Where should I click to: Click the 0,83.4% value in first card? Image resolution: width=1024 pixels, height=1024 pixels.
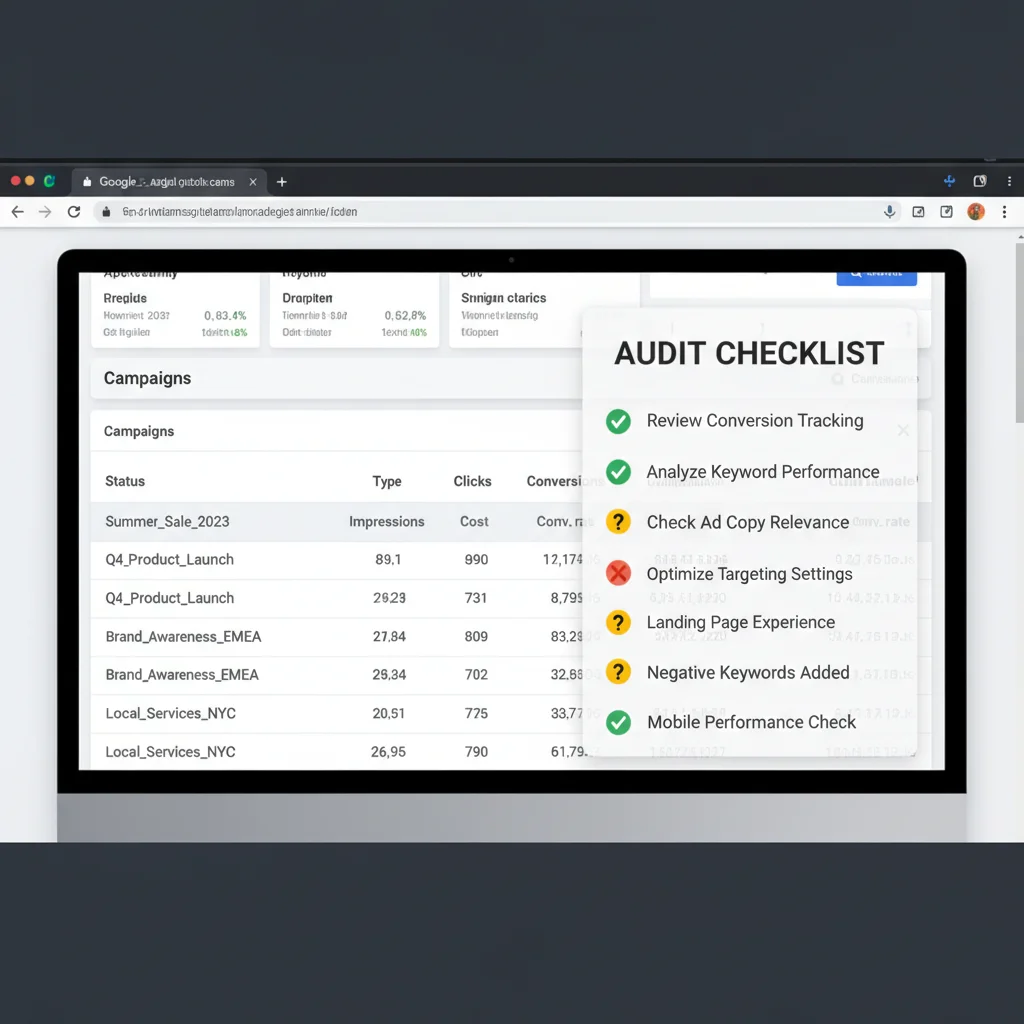225,316
